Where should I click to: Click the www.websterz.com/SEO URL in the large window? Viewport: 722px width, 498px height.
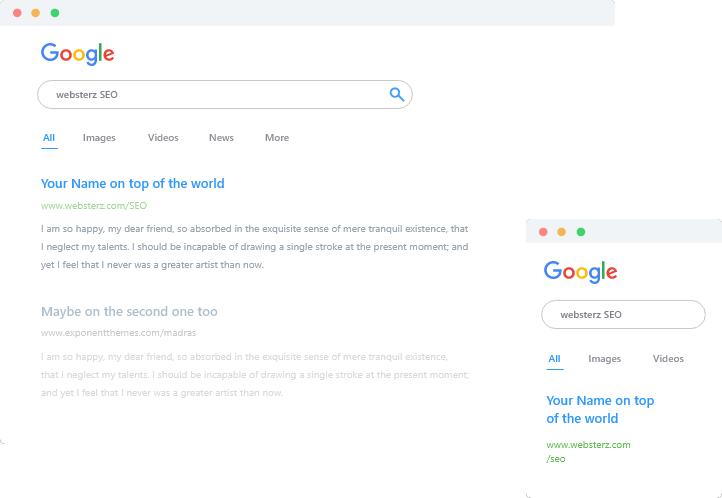coord(94,206)
